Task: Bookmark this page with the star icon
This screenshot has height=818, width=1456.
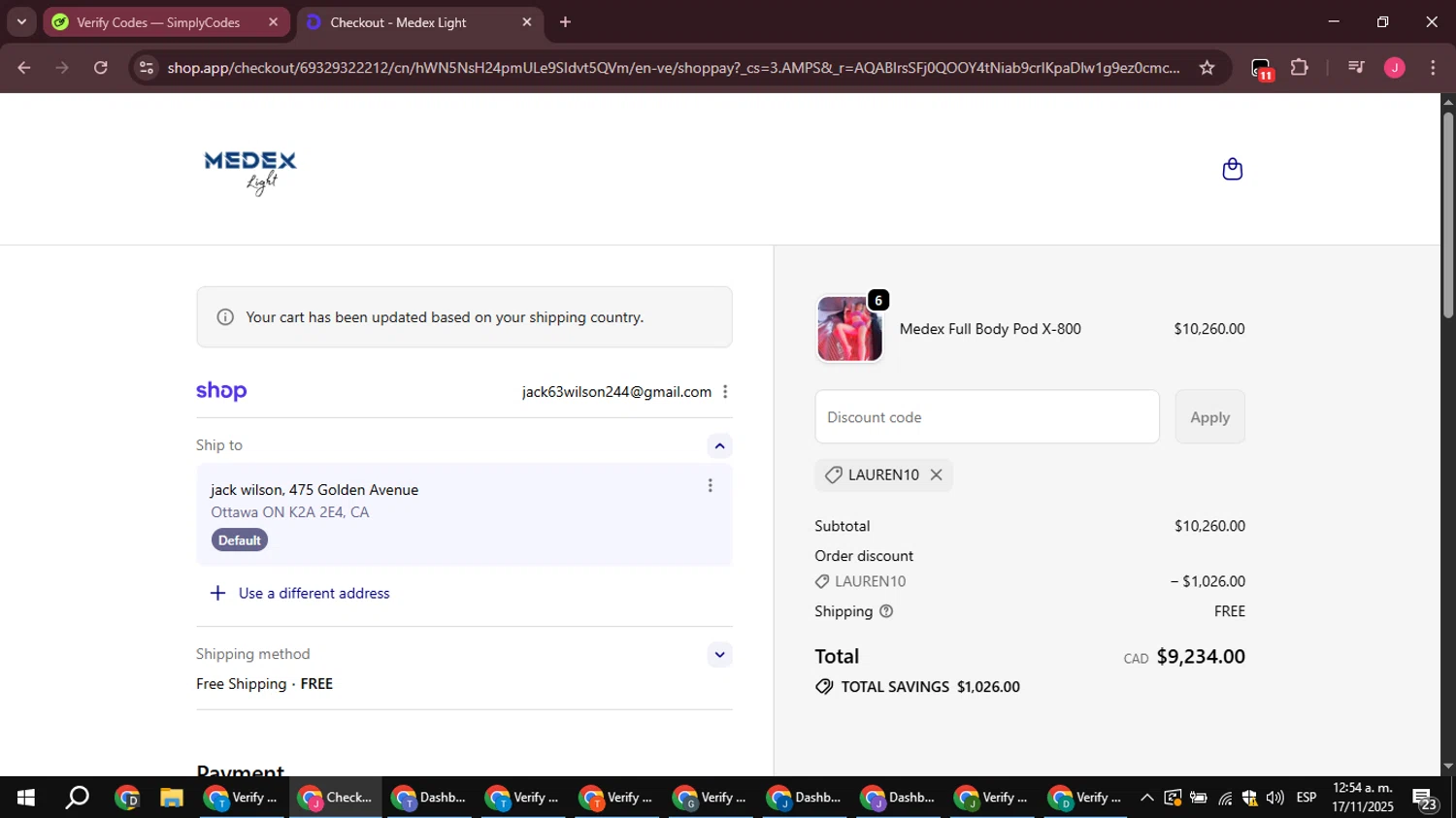Action: click(1207, 67)
